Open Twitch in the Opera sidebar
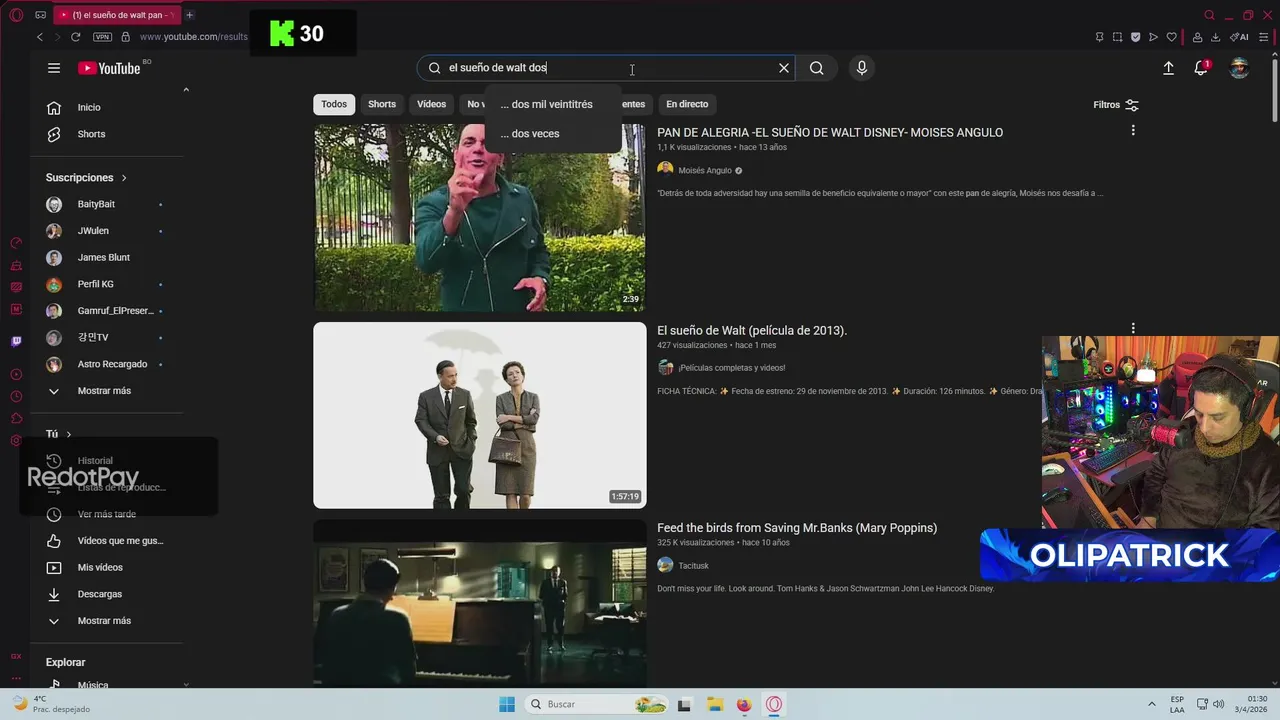 (16, 341)
